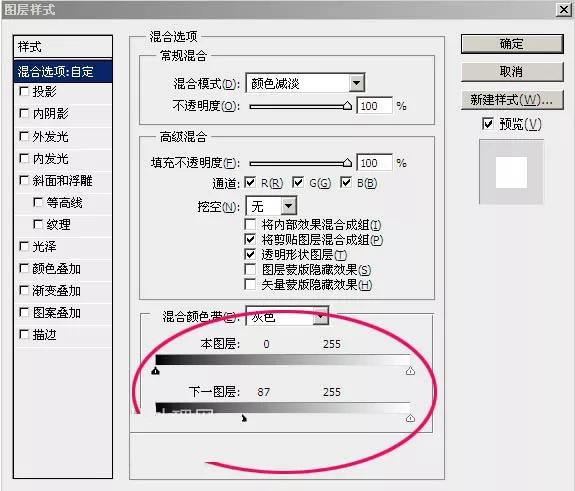Click 本图层 black point slider triangle
Screen dimensions: 575x491
155,371
